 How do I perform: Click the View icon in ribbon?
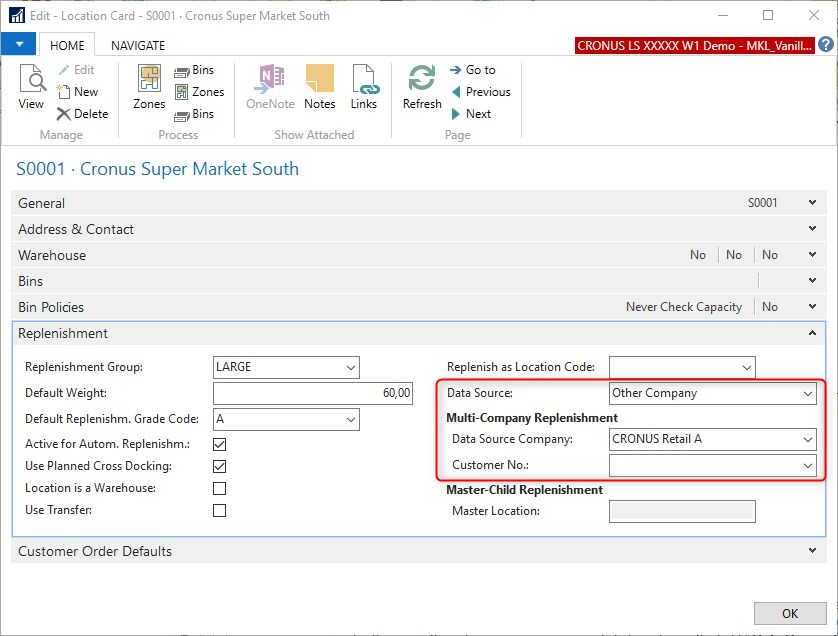(x=31, y=88)
